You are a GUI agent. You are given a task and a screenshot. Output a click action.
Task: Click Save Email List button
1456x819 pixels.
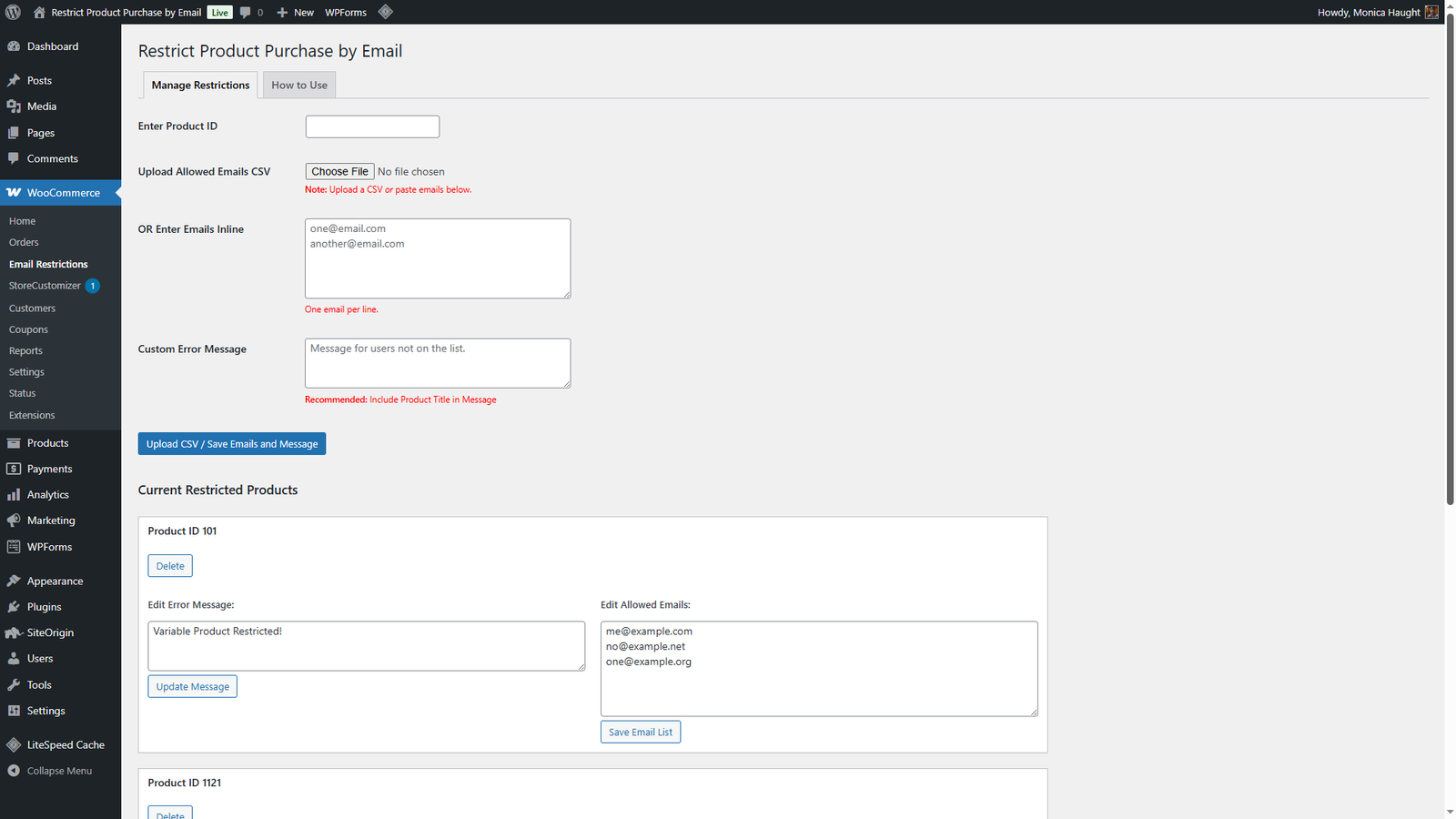pos(640,733)
